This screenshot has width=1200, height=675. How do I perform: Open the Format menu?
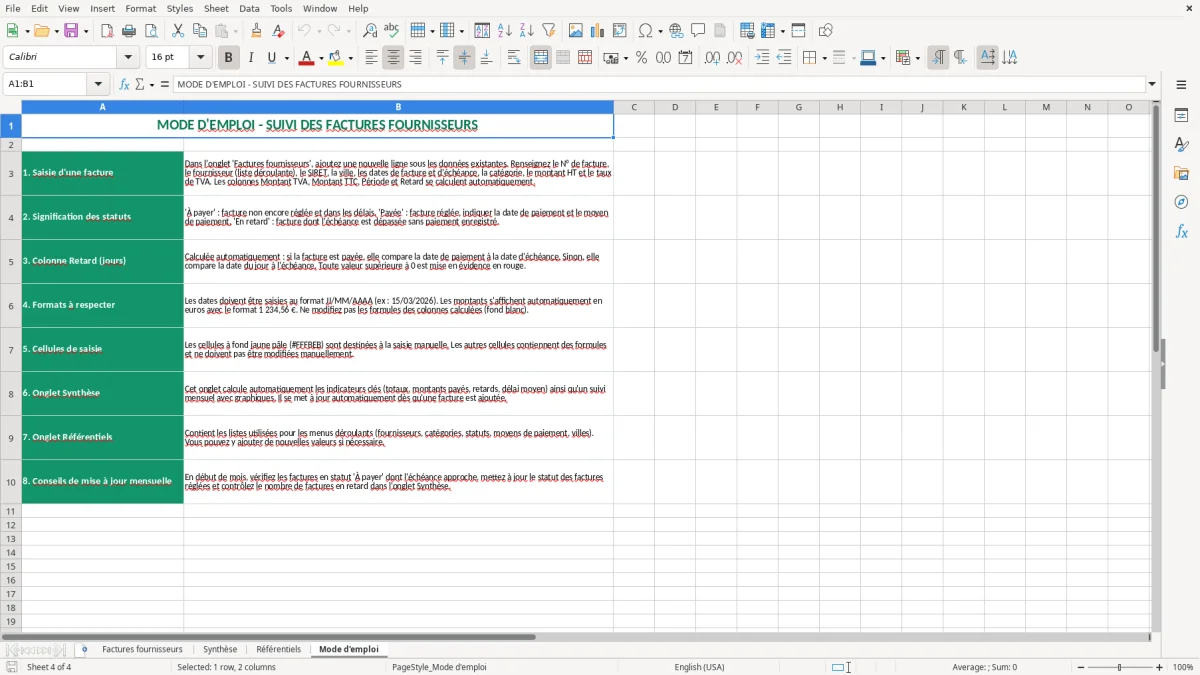tap(141, 8)
